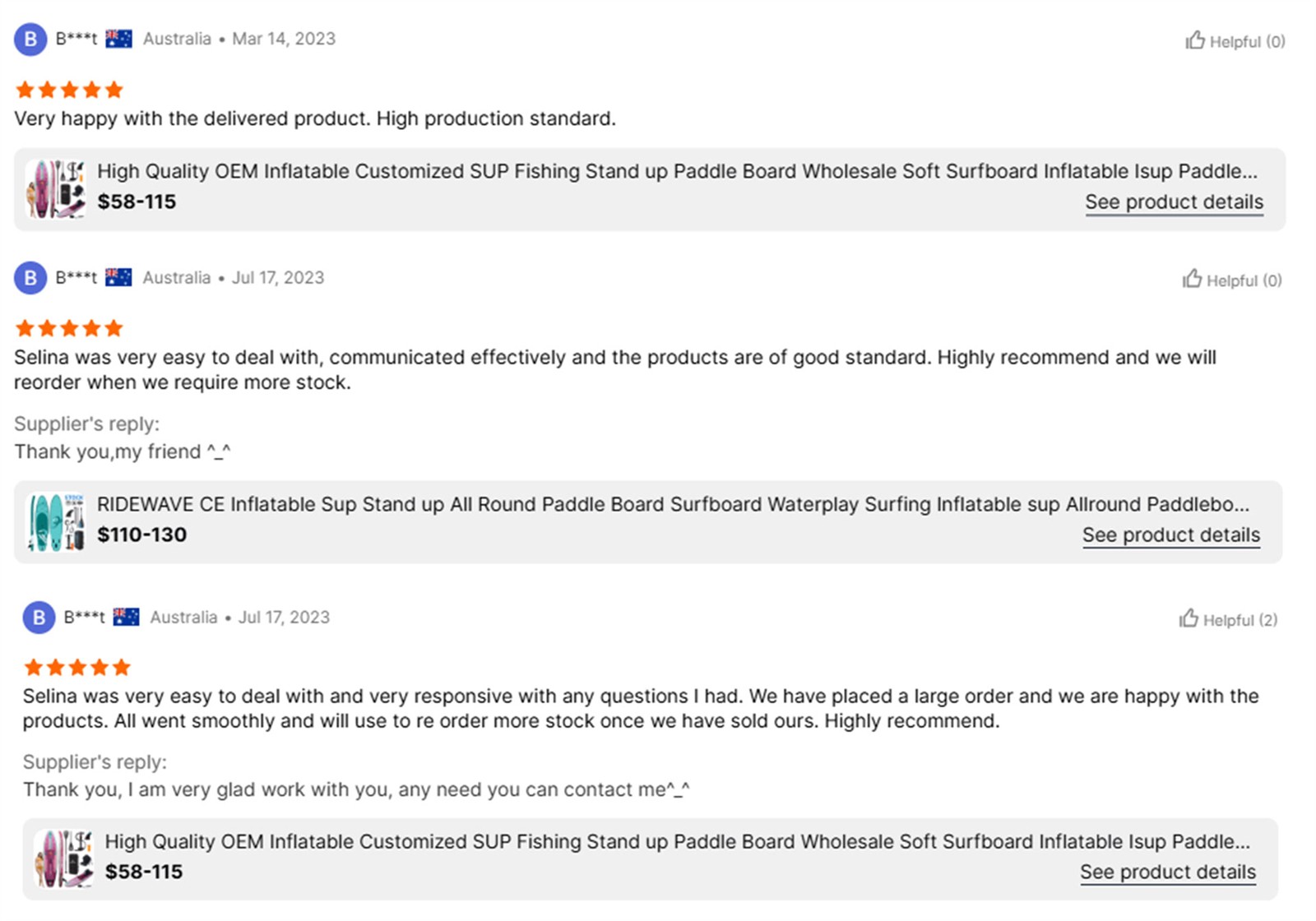The image size is (1316, 921).
Task: Open the top High Quality OEM Inflatable product title
Action: pyautogui.click(x=677, y=171)
